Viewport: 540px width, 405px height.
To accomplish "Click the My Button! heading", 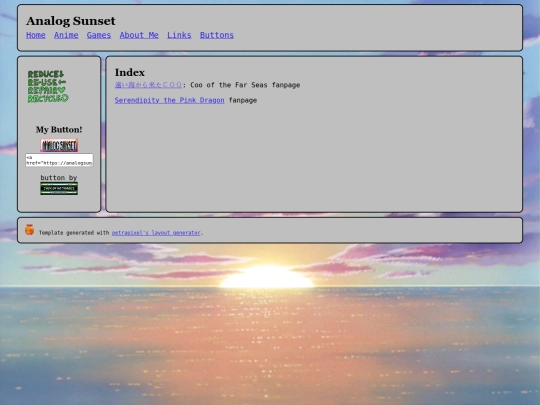I will tap(59, 129).
